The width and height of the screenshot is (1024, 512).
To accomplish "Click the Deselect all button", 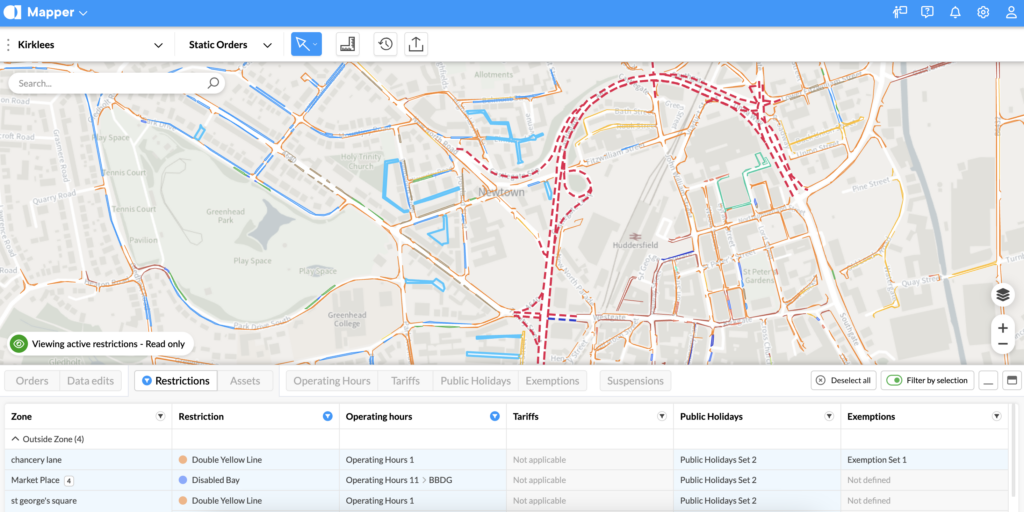I will (x=842, y=381).
